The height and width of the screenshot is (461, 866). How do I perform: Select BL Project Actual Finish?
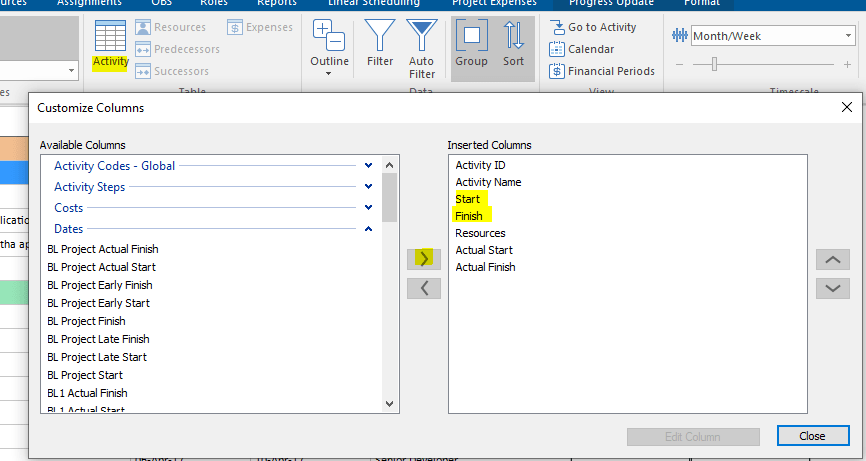point(103,249)
